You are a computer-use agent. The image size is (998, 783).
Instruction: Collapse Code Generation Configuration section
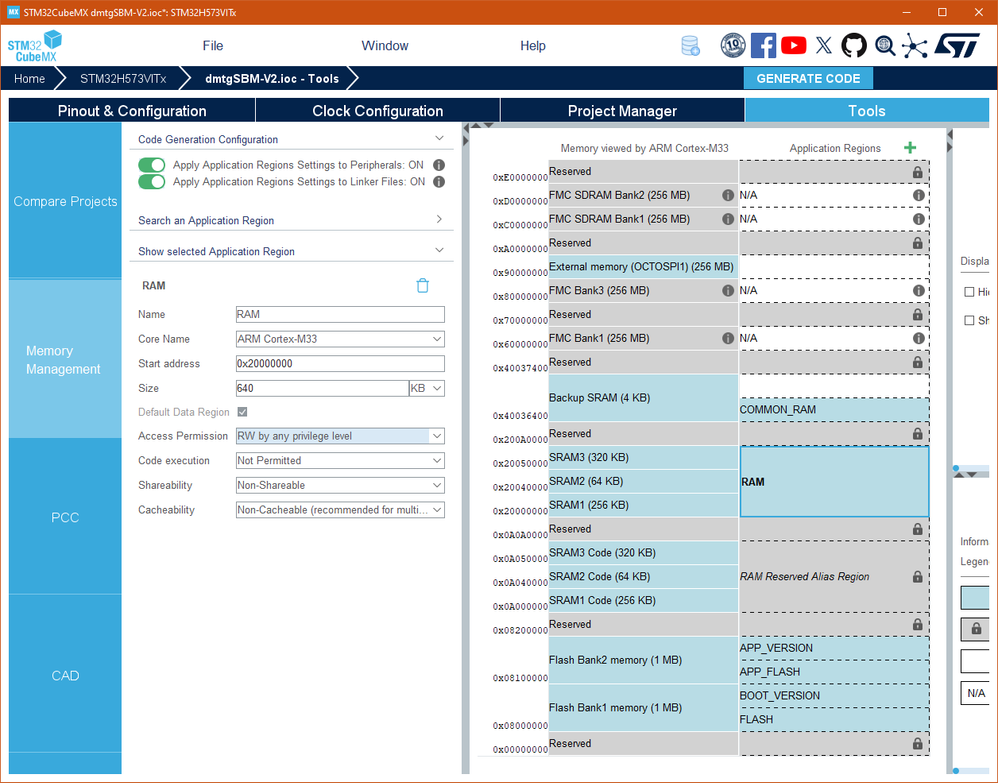tap(439, 139)
